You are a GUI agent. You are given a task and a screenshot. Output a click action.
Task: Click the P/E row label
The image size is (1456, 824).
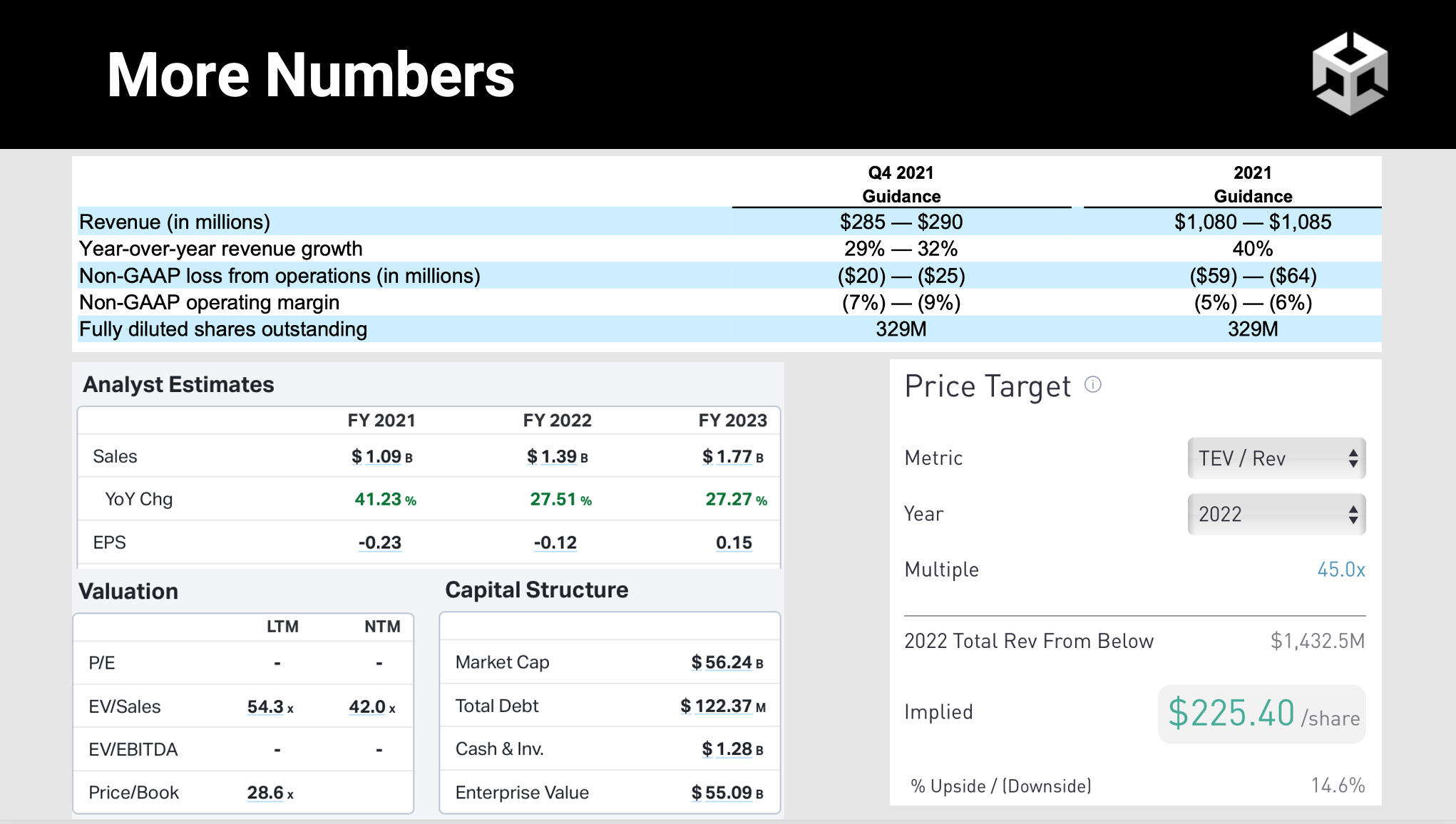click(102, 664)
